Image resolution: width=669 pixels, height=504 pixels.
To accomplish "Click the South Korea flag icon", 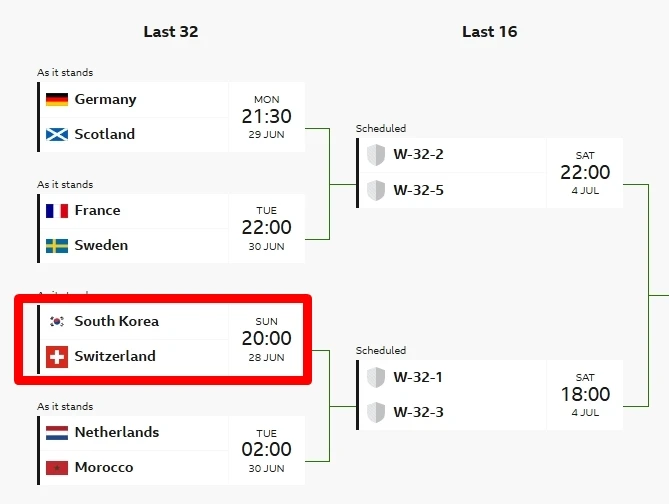I will (57, 321).
